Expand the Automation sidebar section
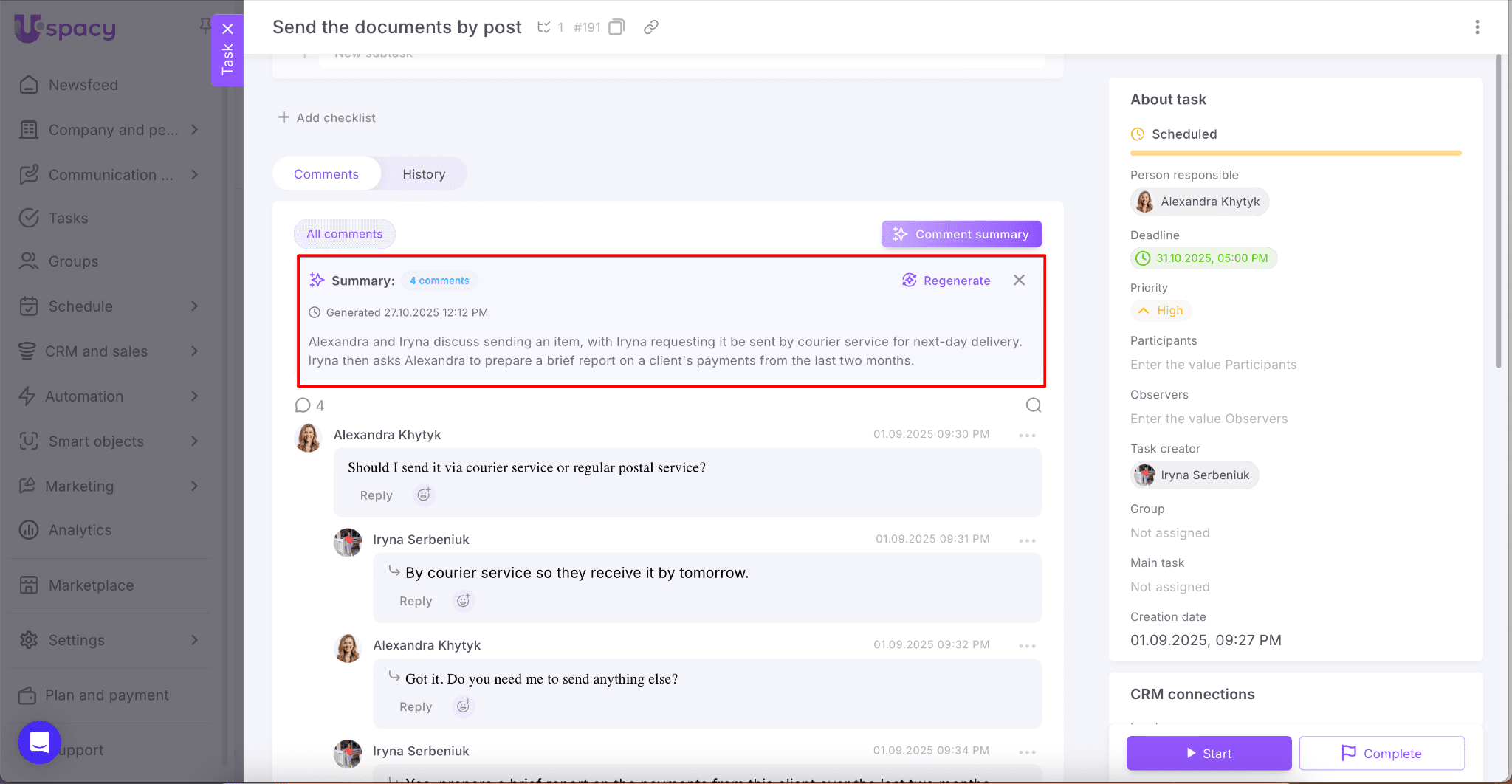Viewport: 1512px width, 784px height. [x=109, y=396]
